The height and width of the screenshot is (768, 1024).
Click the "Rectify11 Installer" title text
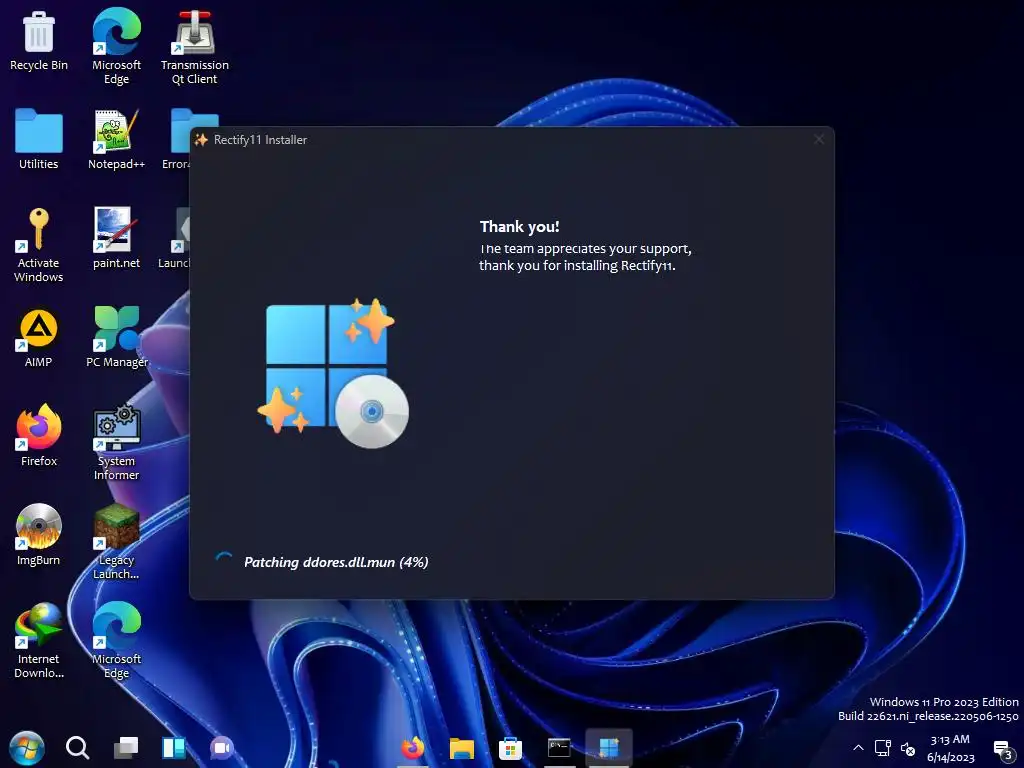[x=260, y=140]
